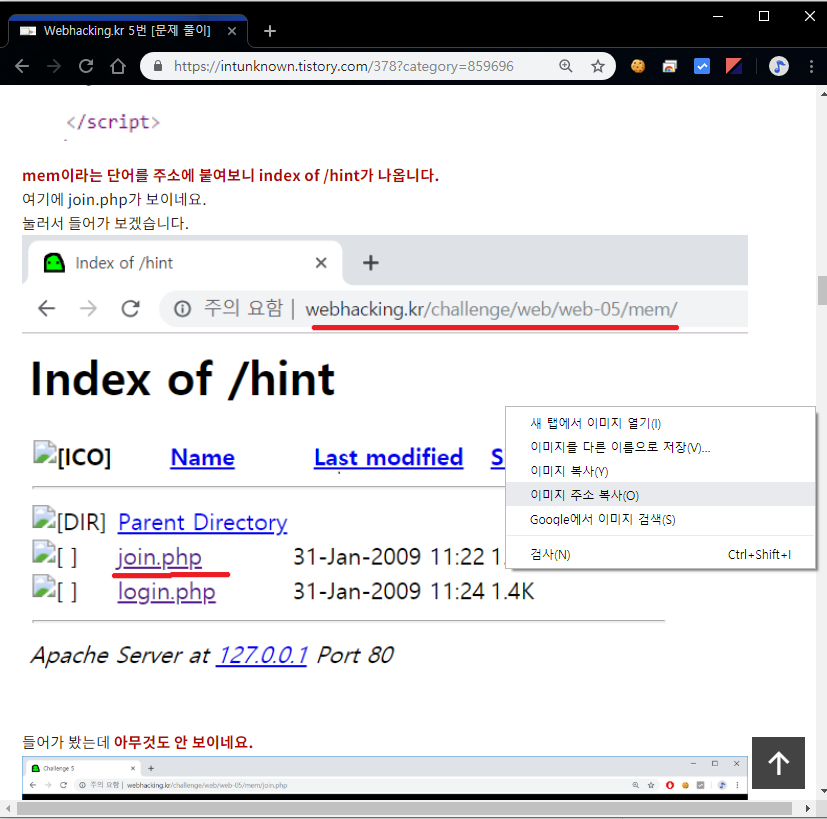Screen dimensions: 827x819
Task: Click the text 아무것도 안 보이네요.
Action: coord(184,743)
